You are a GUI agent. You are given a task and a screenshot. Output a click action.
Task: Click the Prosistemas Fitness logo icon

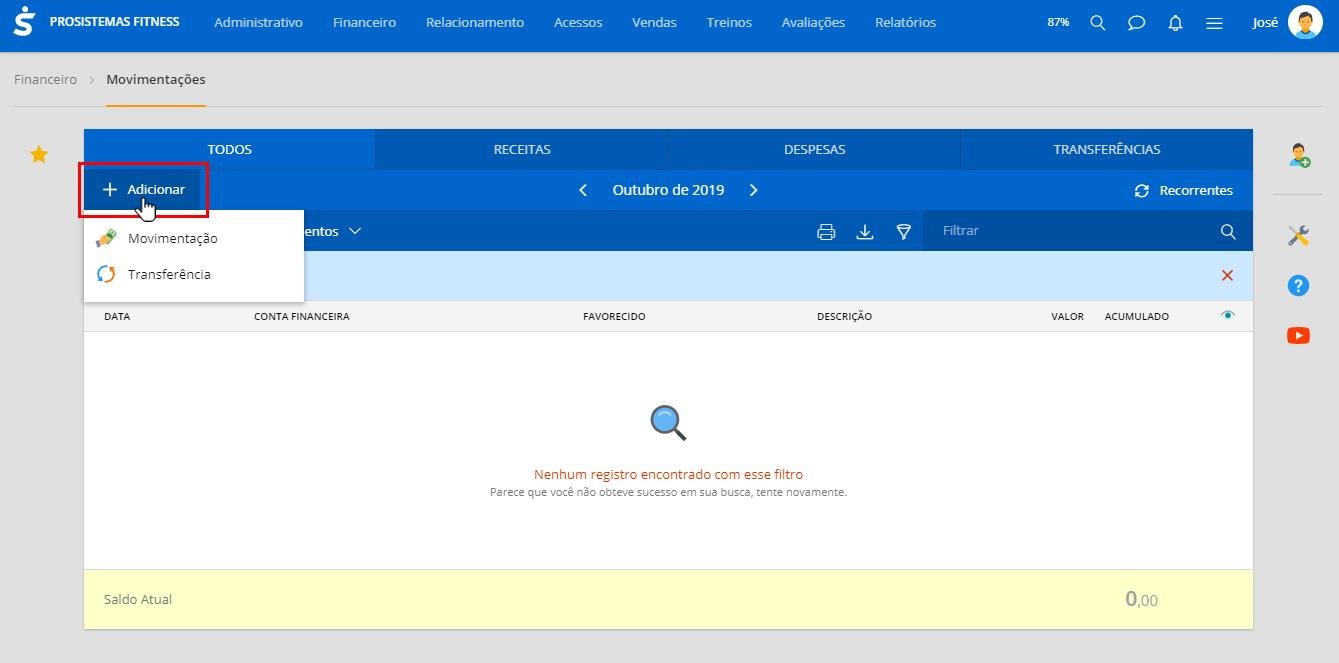(24, 21)
